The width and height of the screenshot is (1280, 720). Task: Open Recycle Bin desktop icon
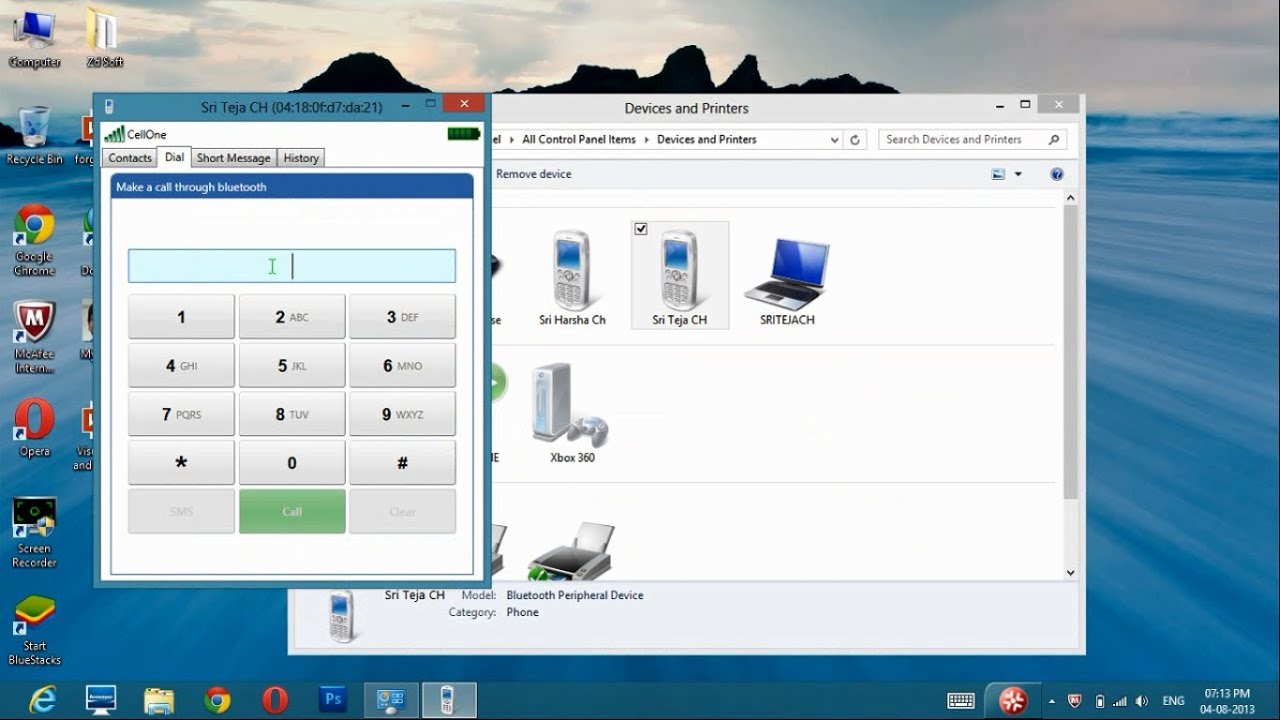34,135
